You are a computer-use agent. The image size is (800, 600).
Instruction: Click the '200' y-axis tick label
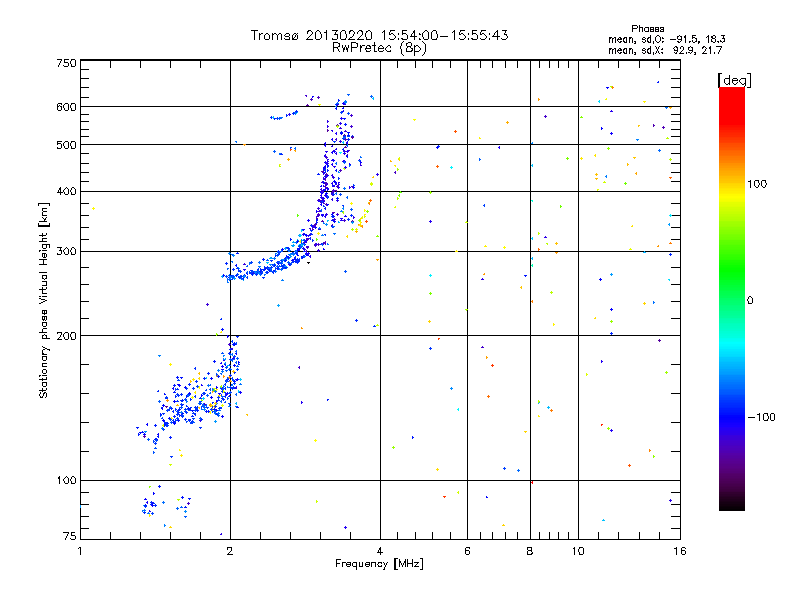pyautogui.click(x=66, y=336)
